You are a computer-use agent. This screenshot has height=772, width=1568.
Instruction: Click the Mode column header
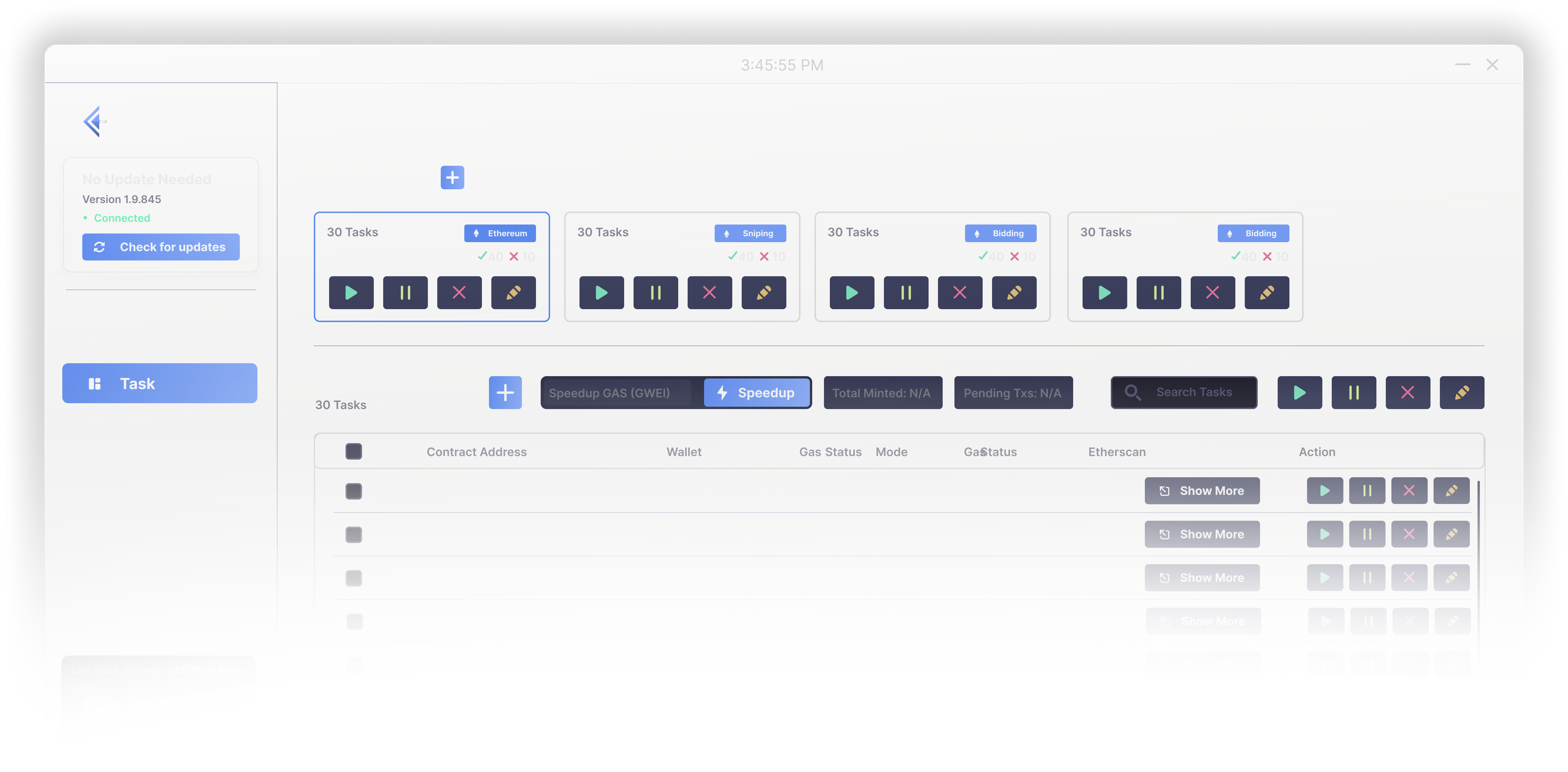tap(891, 452)
